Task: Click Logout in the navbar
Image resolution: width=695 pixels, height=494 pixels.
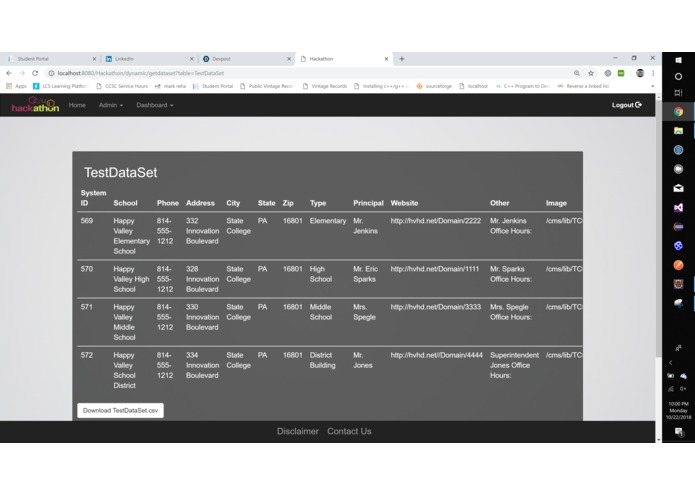Action: tap(627, 105)
